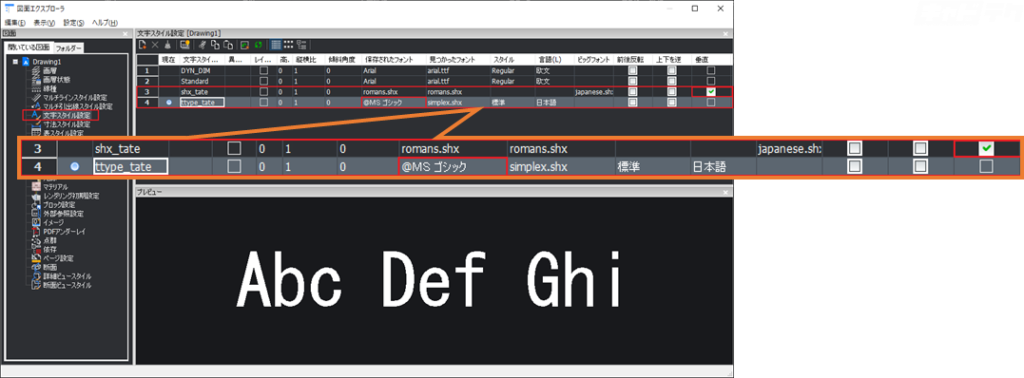This screenshot has width=1024, height=378.
Task: Open PDFアンダーレイ in the tree
Action: (x=65, y=232)
